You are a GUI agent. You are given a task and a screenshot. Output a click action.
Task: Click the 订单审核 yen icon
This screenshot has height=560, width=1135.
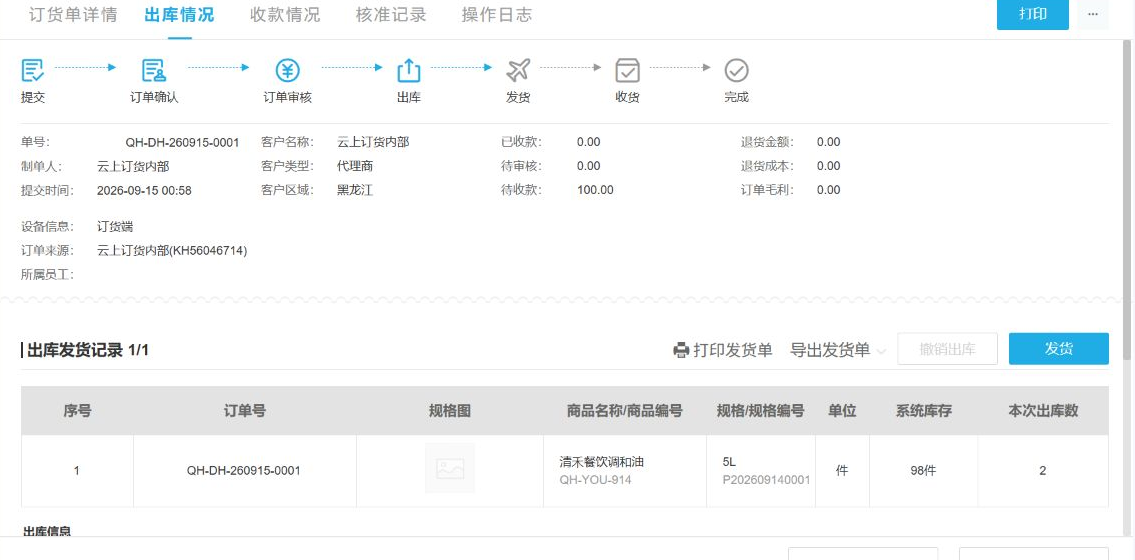tap(287, 70)
